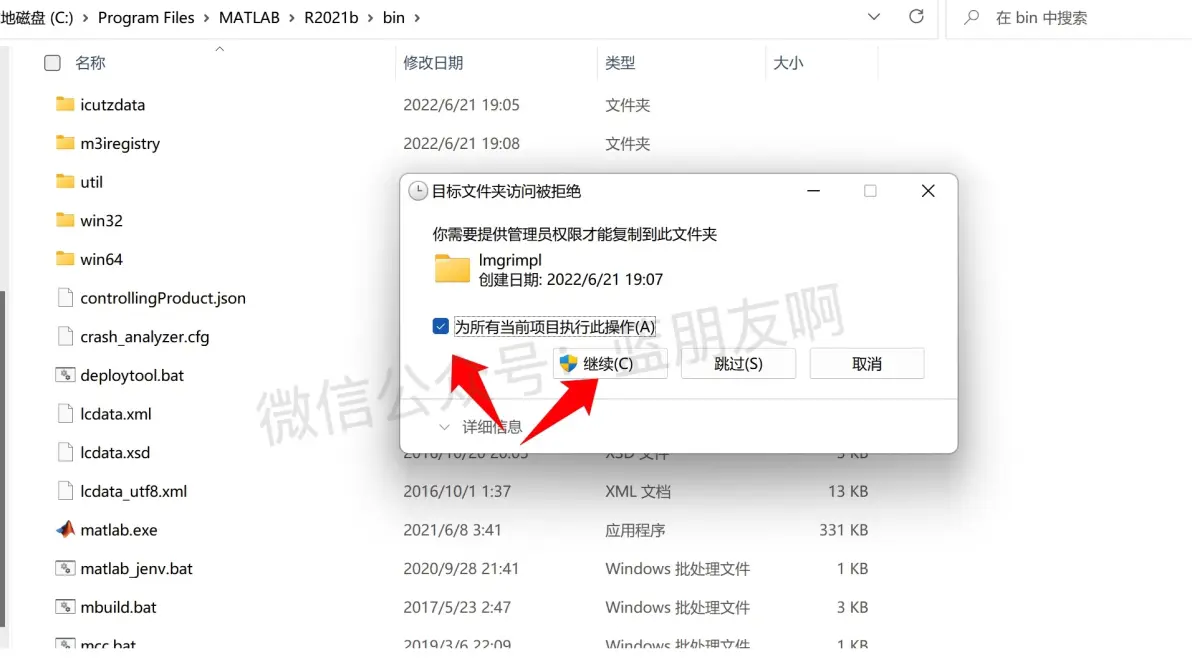The width and height of the screenshot is (1192, 667).
Task: Sort by the 类型 column header
Action: coord(620,63)
